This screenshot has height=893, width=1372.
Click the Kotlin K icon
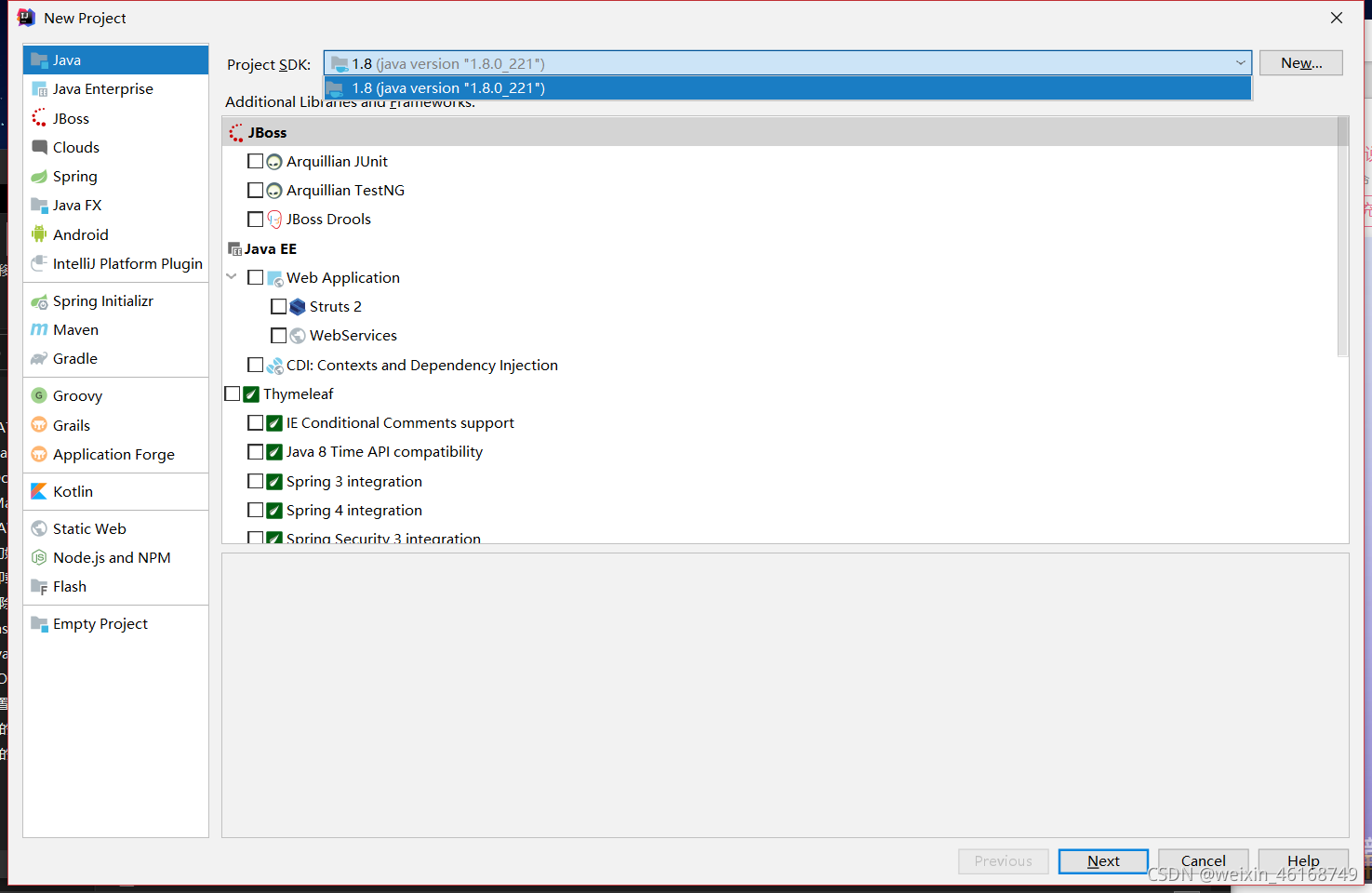coord(39,491)
